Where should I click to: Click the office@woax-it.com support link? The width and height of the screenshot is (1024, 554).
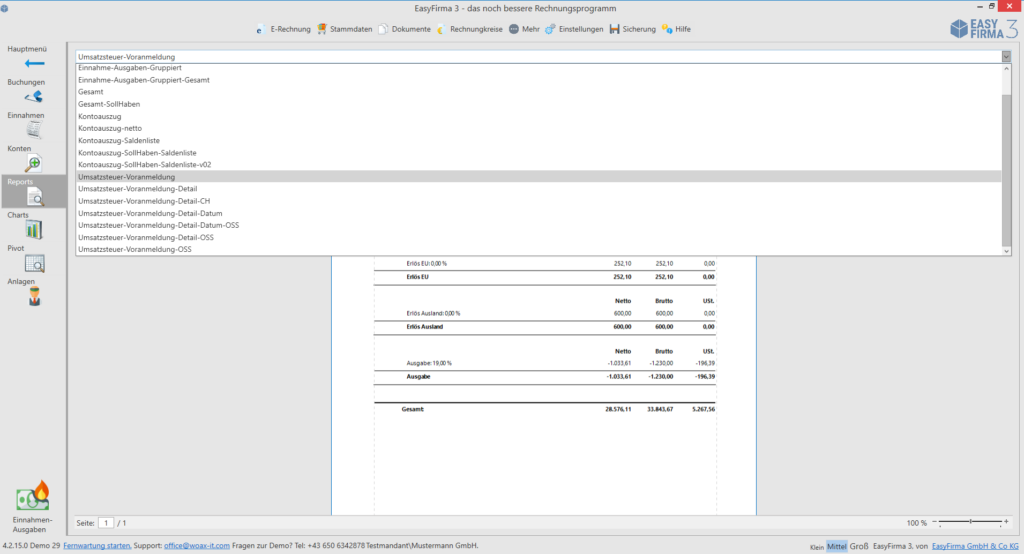197,546
